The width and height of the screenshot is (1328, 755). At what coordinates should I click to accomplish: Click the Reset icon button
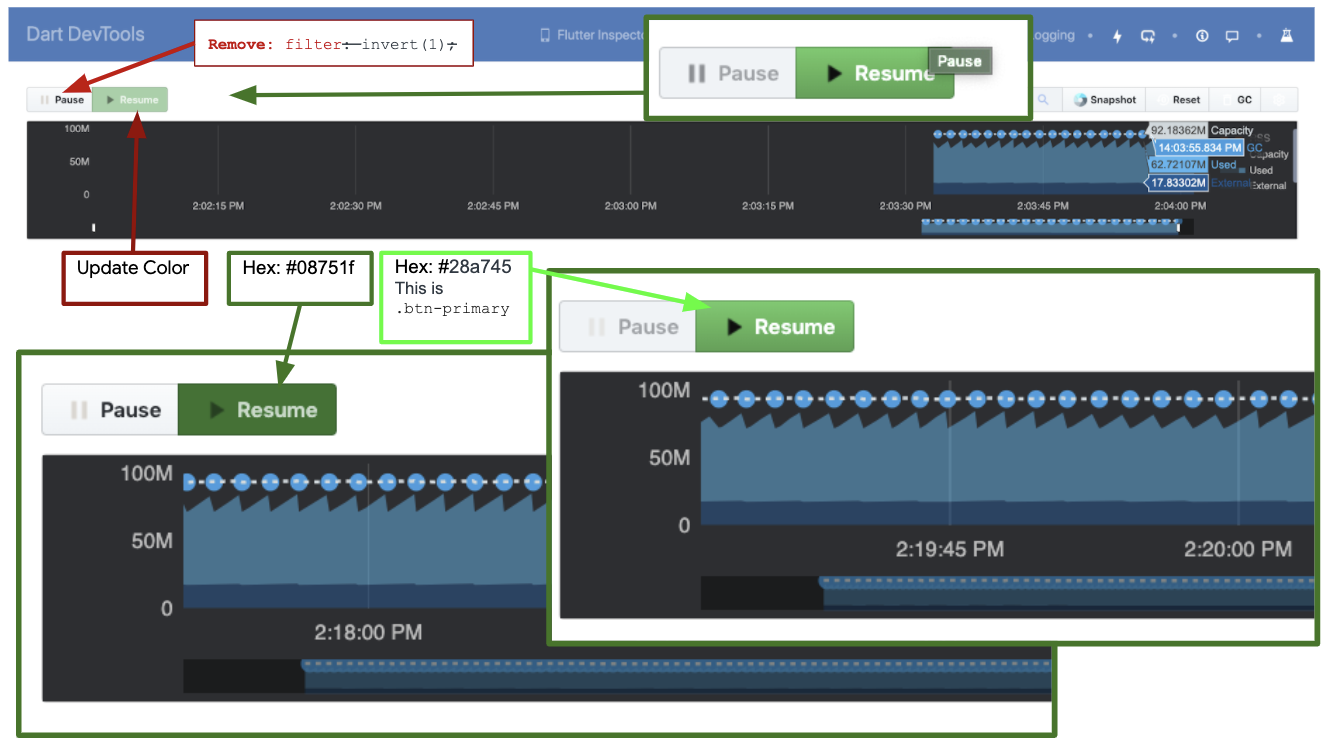[x=1163, y=99]
